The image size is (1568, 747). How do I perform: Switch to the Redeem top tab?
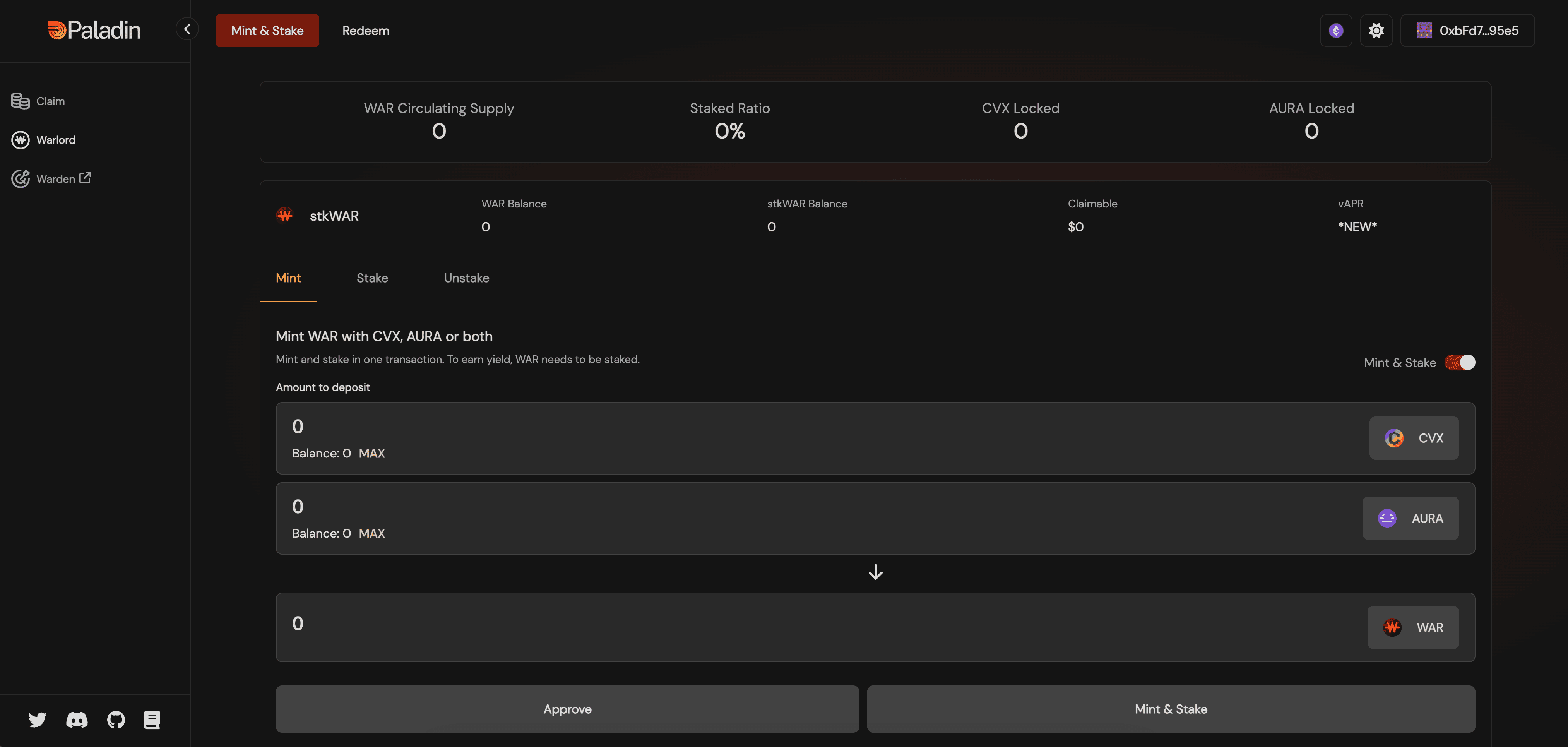coord(366,31)
